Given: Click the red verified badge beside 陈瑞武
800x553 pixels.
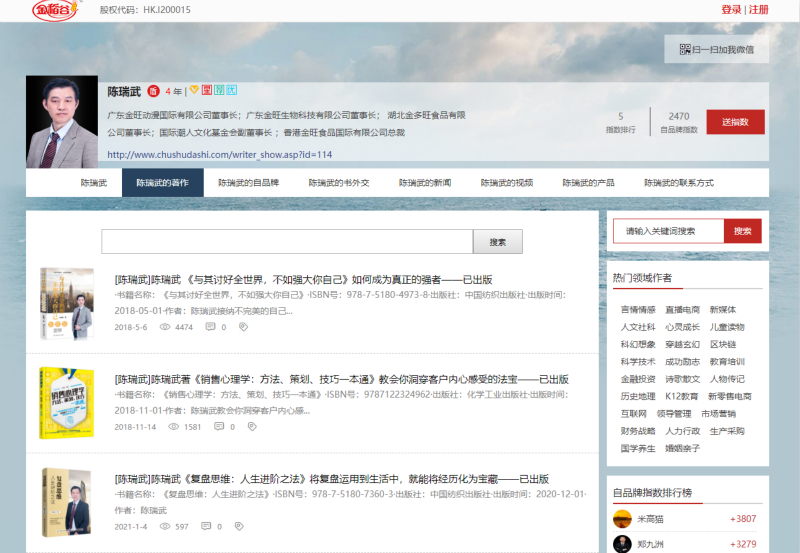Looking at the screenshot, I should [x=153, y=91].
